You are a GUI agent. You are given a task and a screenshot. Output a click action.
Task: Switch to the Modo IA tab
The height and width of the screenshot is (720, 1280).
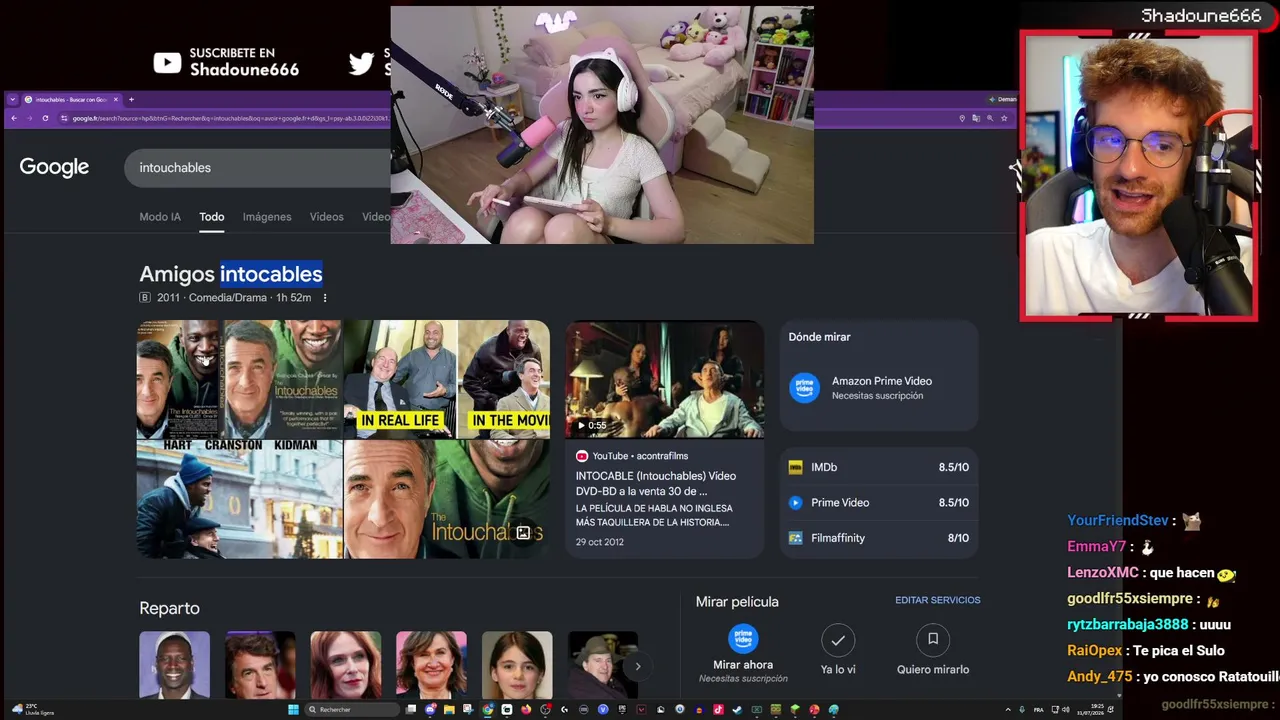point(160,217)
